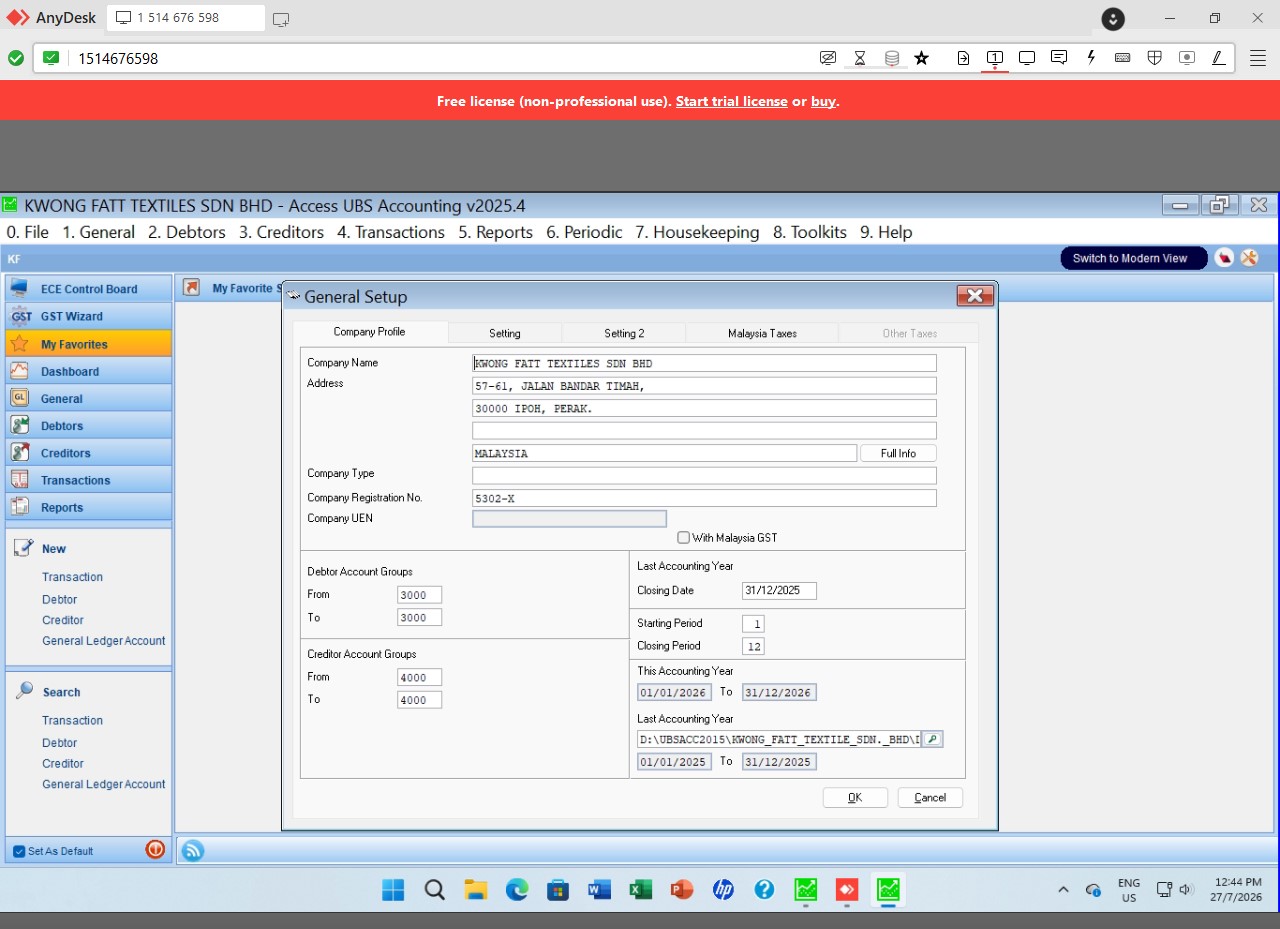Start AnyDesk session recording icon
Viewport: 1280px width, 929px height.
point(1187,58)
